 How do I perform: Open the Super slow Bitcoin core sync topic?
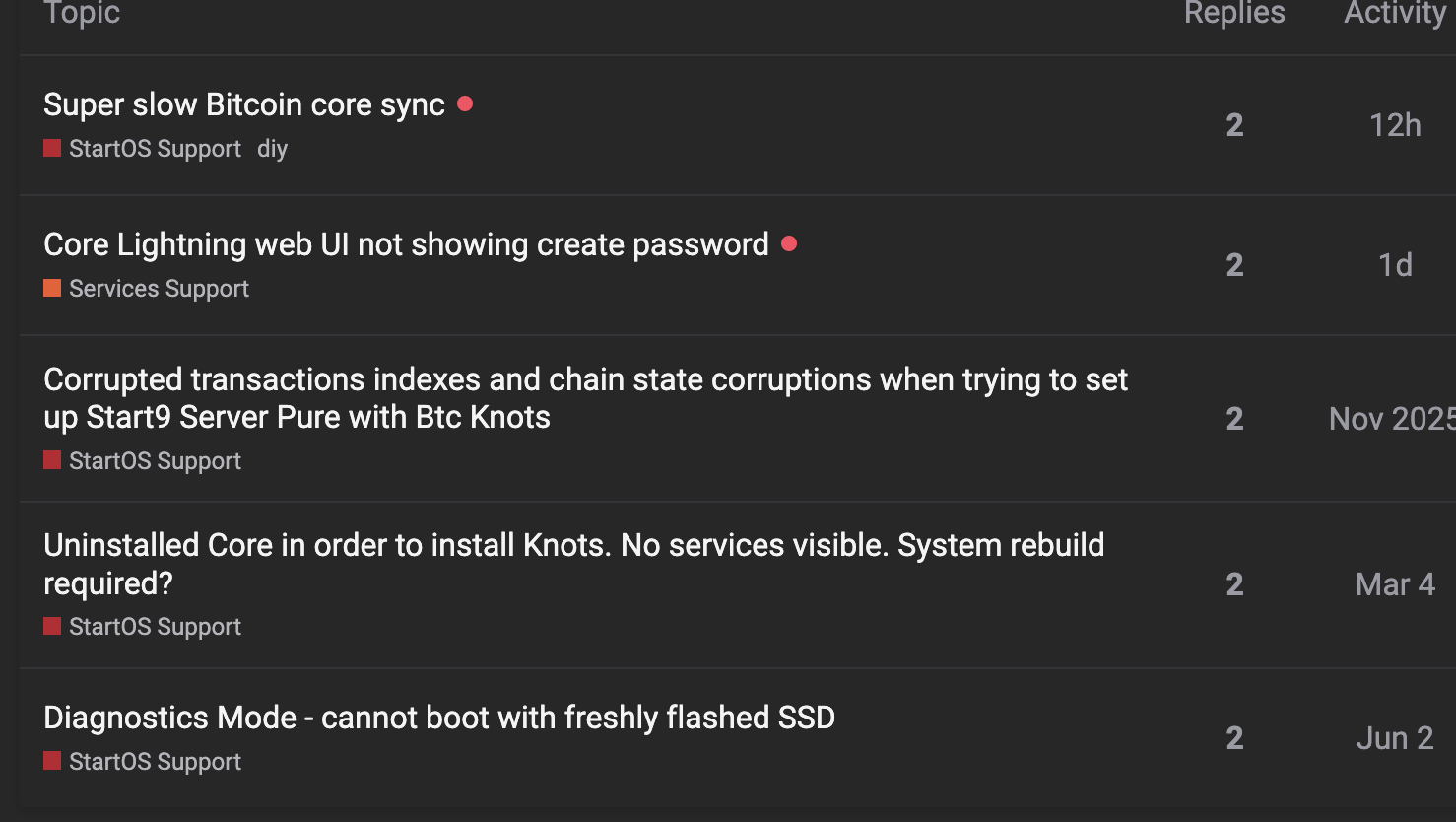pos(244,104)
